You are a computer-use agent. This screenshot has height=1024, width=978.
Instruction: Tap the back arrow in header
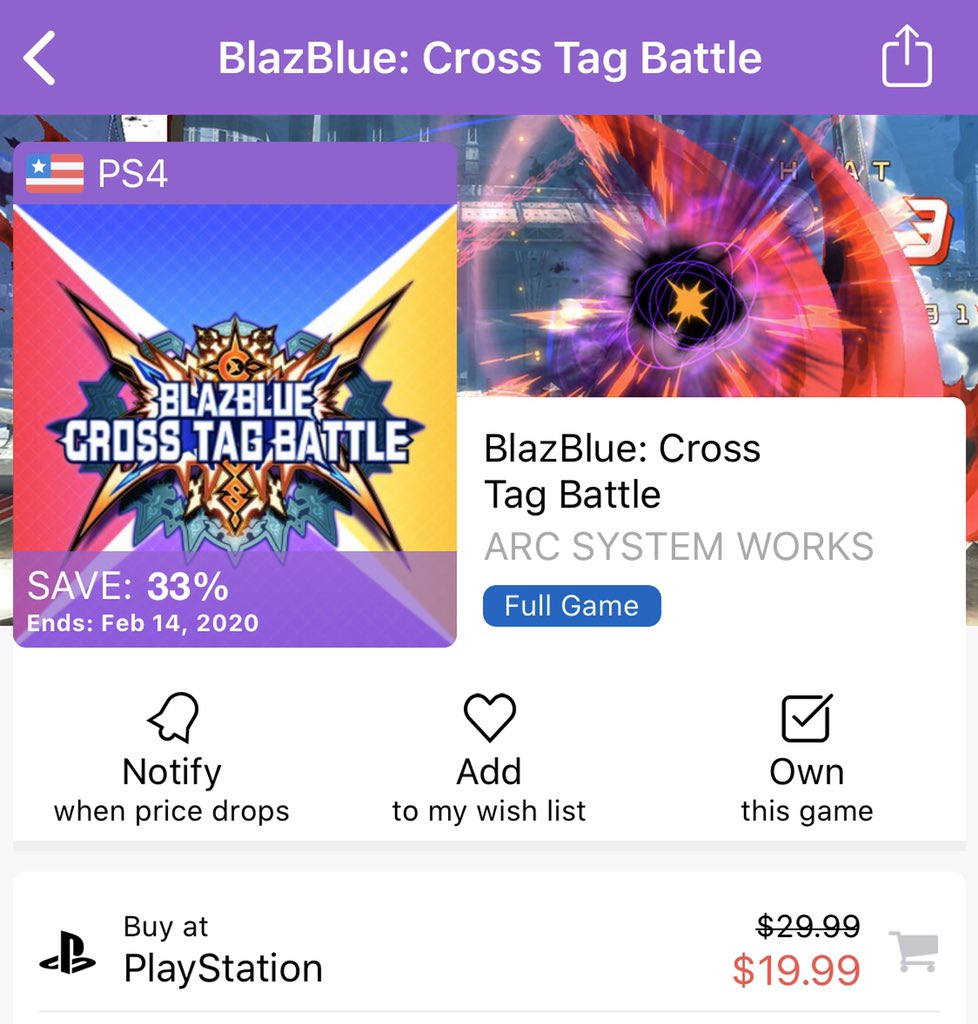pyautogui.click(x=39, y=58)
